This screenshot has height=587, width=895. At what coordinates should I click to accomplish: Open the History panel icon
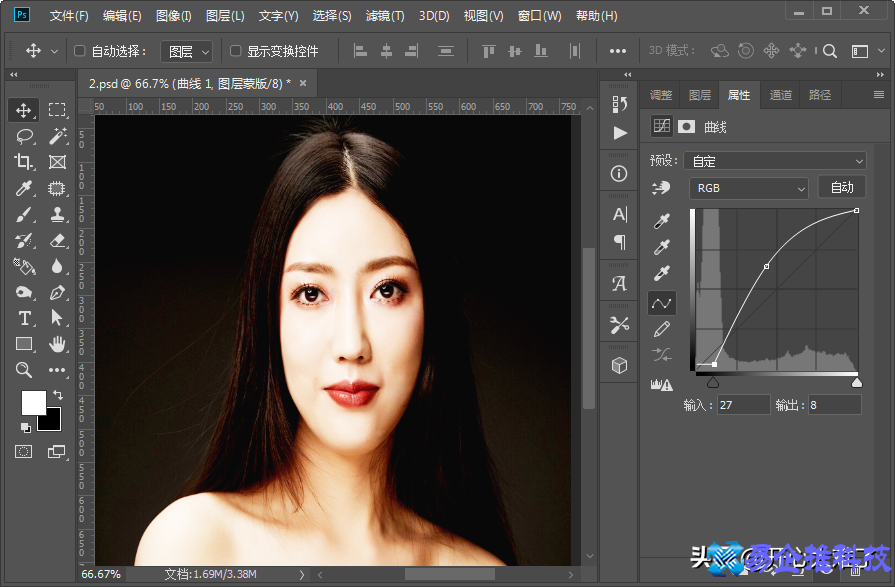[619, 103]
